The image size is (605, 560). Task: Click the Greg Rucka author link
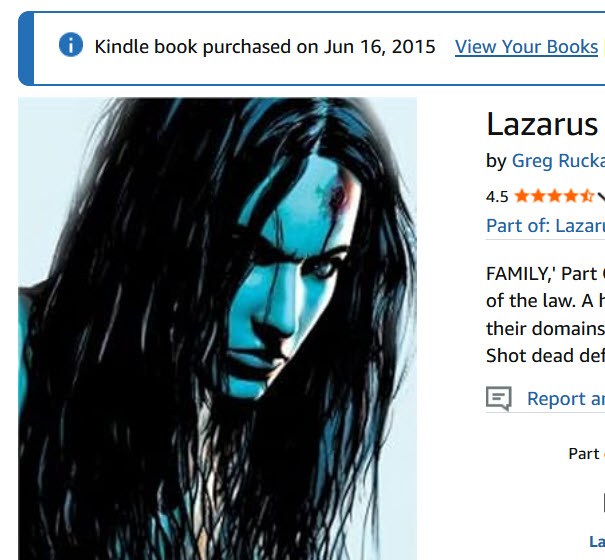558,160
